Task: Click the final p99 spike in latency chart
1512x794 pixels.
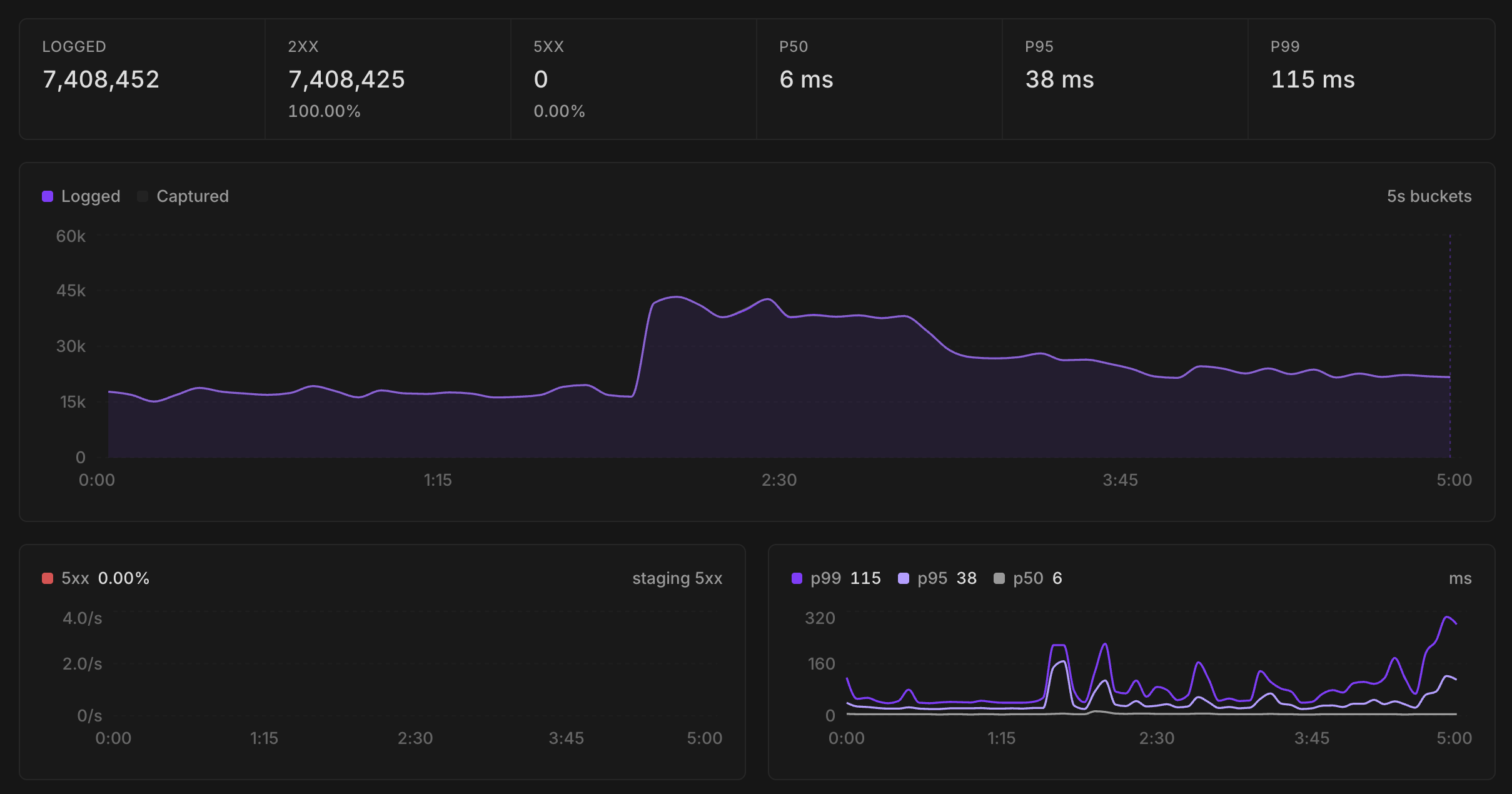Action: tap(1447, 618)
